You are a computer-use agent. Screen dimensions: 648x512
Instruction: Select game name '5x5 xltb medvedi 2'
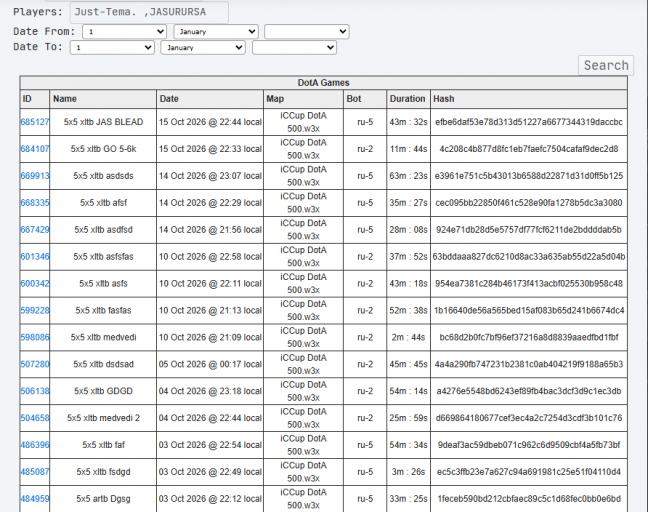[103, 418]
